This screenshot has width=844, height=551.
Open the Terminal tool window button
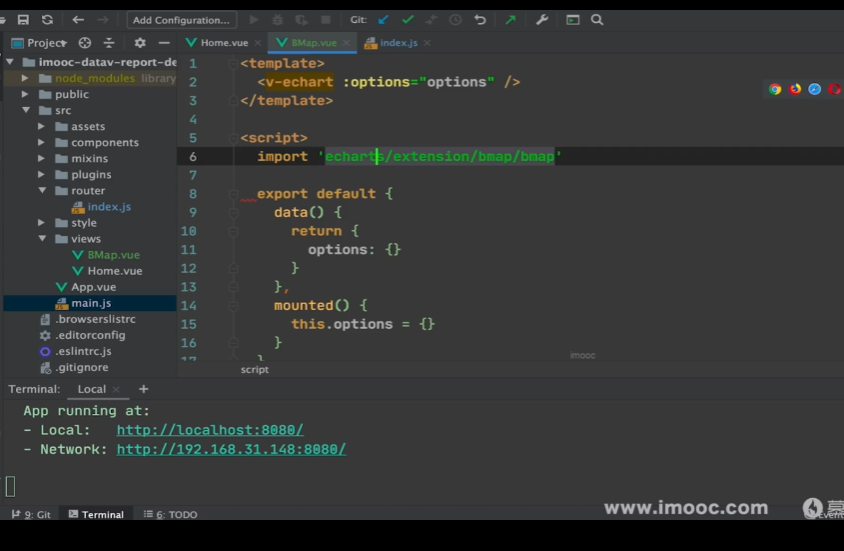click(x=96, y=514)
